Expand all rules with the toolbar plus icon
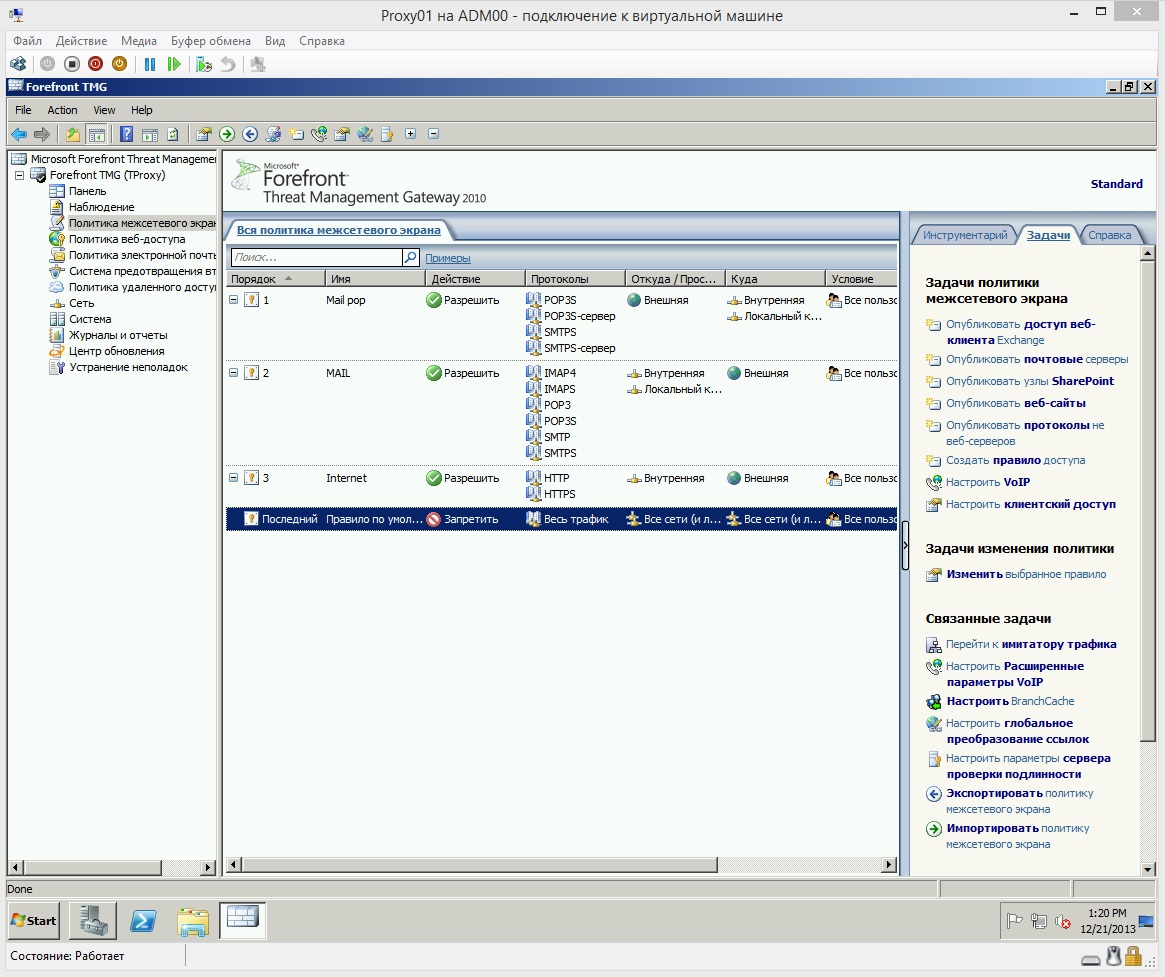The width and height of the screenshot is (1166, 977). [x=410, y=134]
